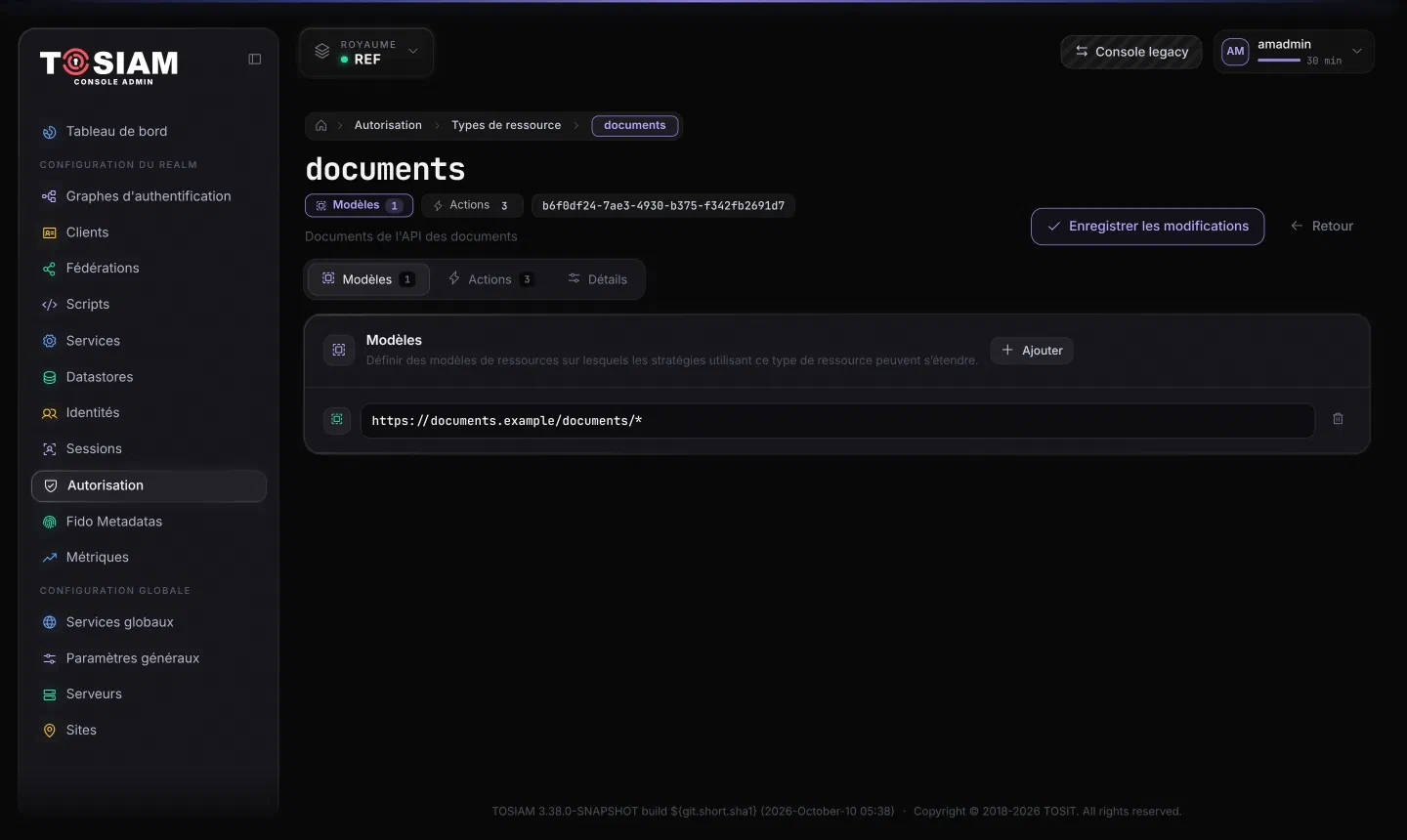Click the Identités users icon
1407x840 pixels.
(50, 413)
